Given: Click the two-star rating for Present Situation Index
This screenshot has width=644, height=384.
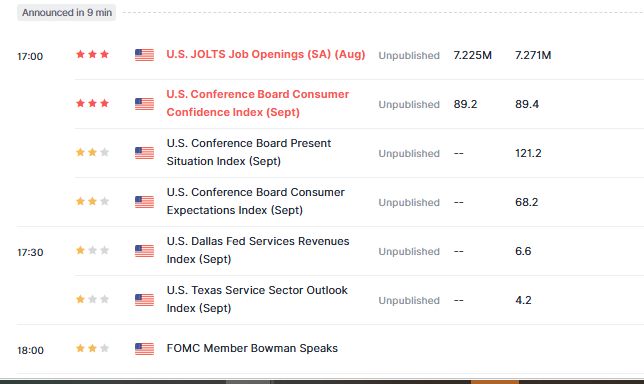Looking at the screenshot, I should (92, 152).
